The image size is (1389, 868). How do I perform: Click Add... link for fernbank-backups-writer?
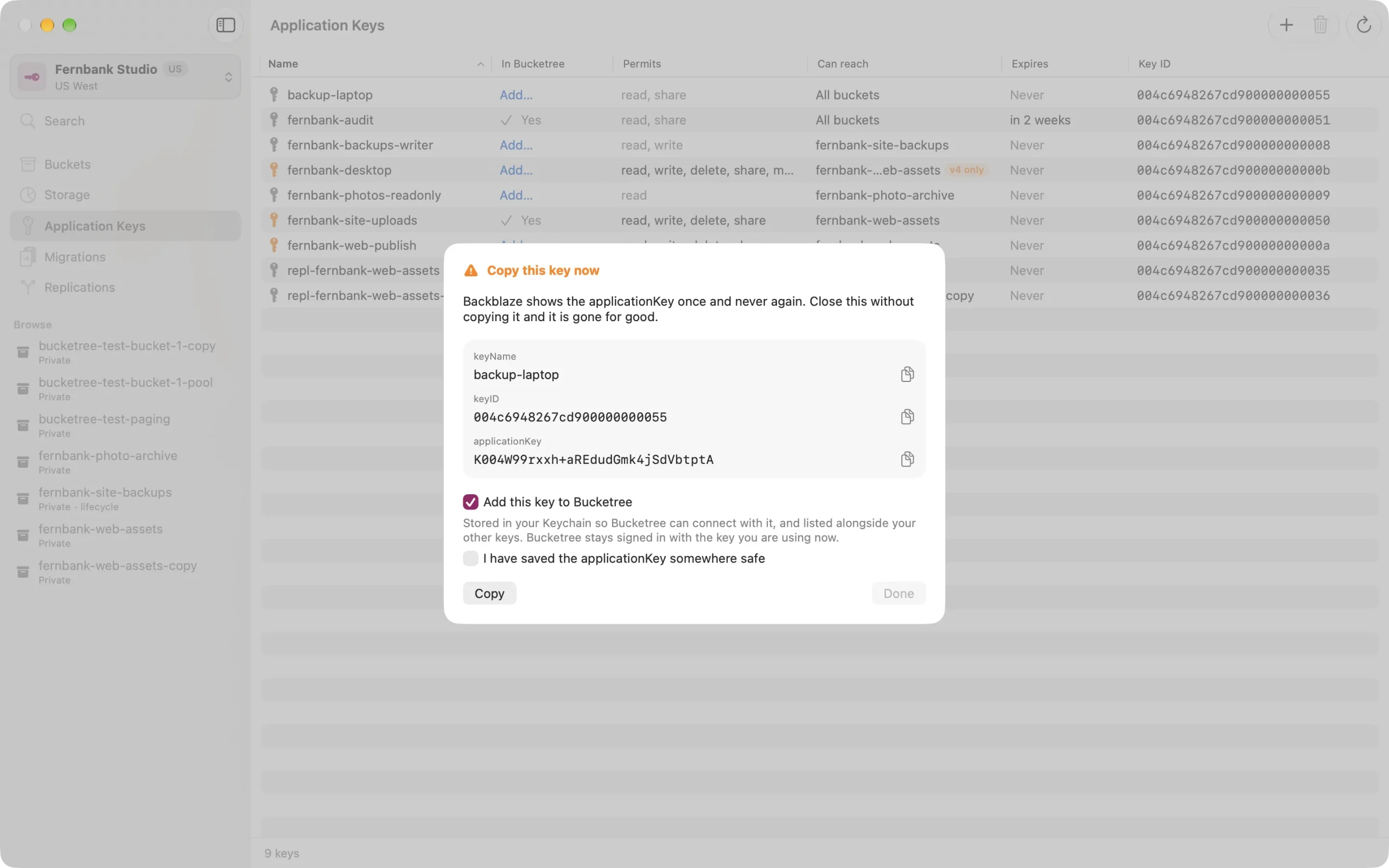(516, 145)
